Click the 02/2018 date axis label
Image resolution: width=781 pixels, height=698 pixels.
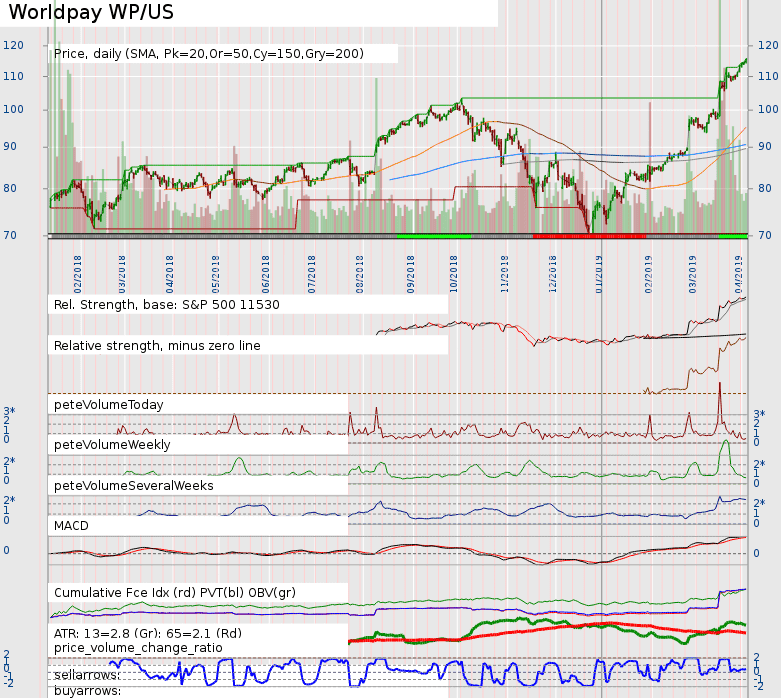(x=78, y=275)
